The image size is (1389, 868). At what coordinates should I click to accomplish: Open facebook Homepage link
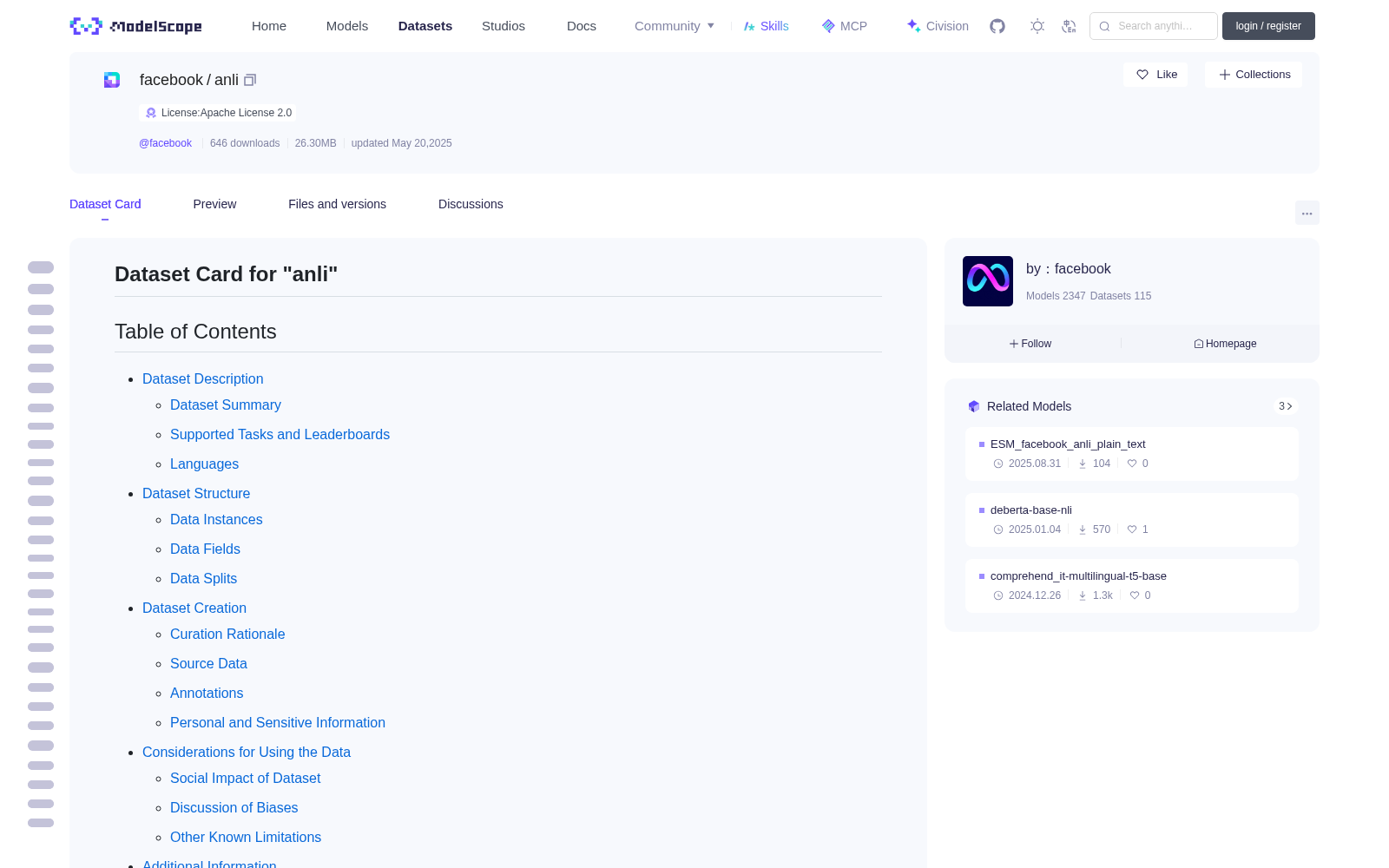(1225, 344)
